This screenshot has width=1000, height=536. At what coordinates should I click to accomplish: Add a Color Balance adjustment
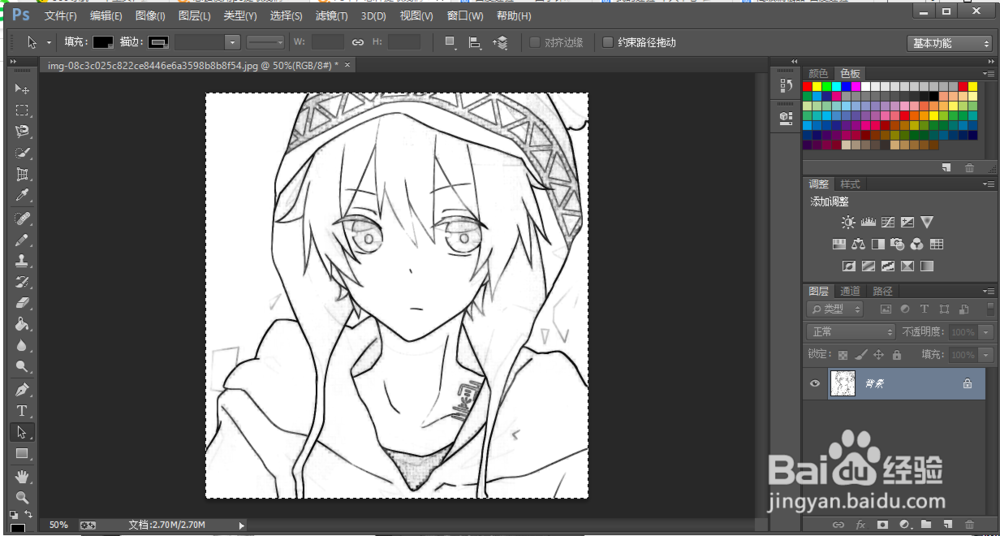(x=858, y=244)
